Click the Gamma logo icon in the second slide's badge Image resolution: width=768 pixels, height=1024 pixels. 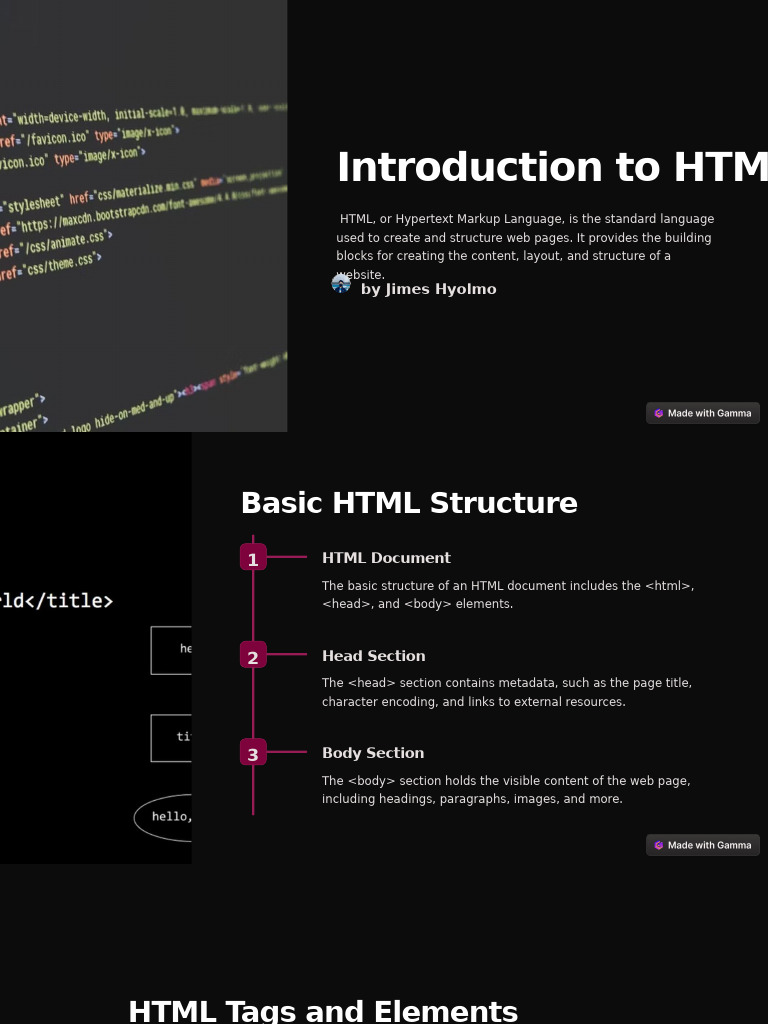click(x=658, y=845)
